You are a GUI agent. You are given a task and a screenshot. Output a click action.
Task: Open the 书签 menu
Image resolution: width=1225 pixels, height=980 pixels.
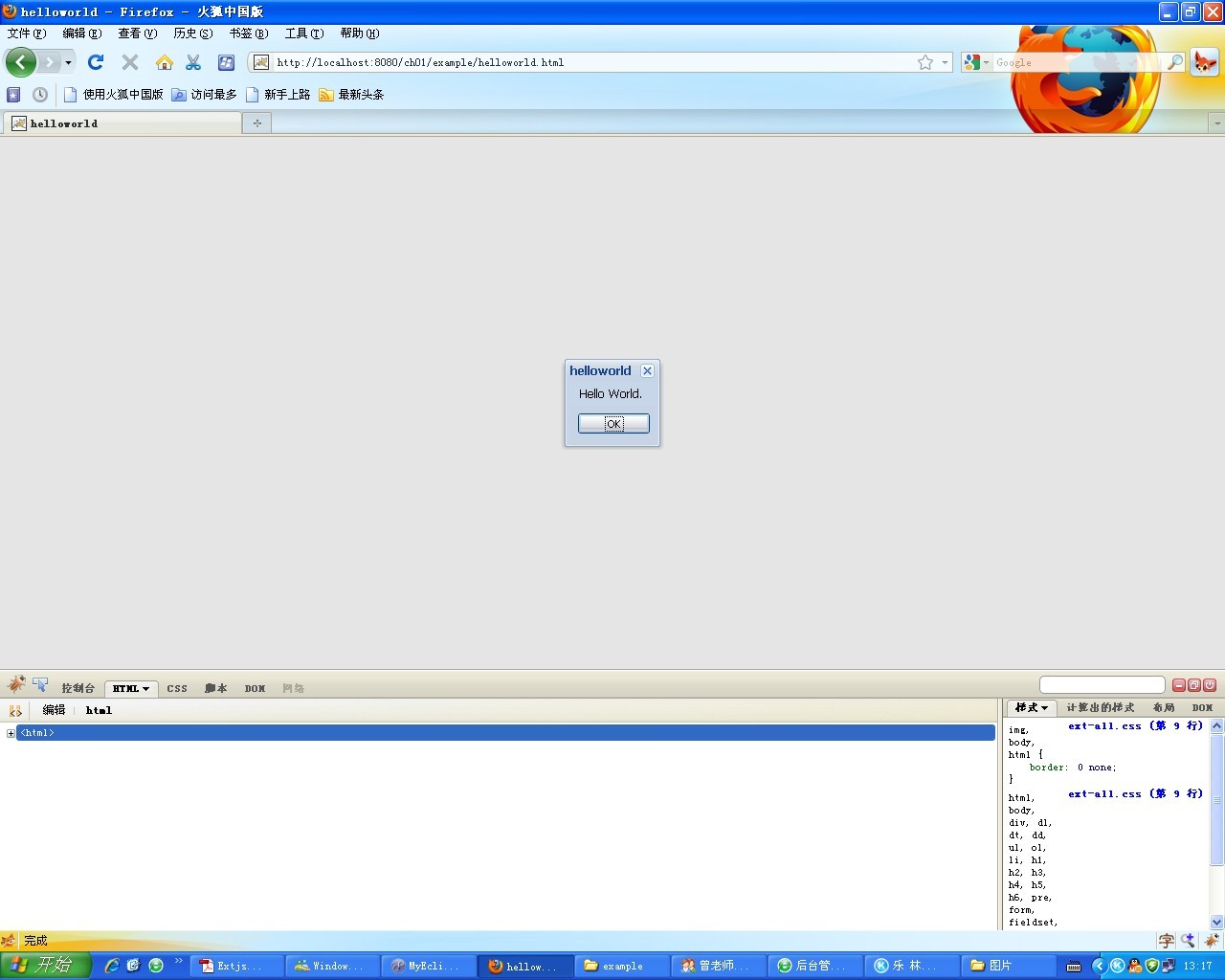tap(249, 33)
